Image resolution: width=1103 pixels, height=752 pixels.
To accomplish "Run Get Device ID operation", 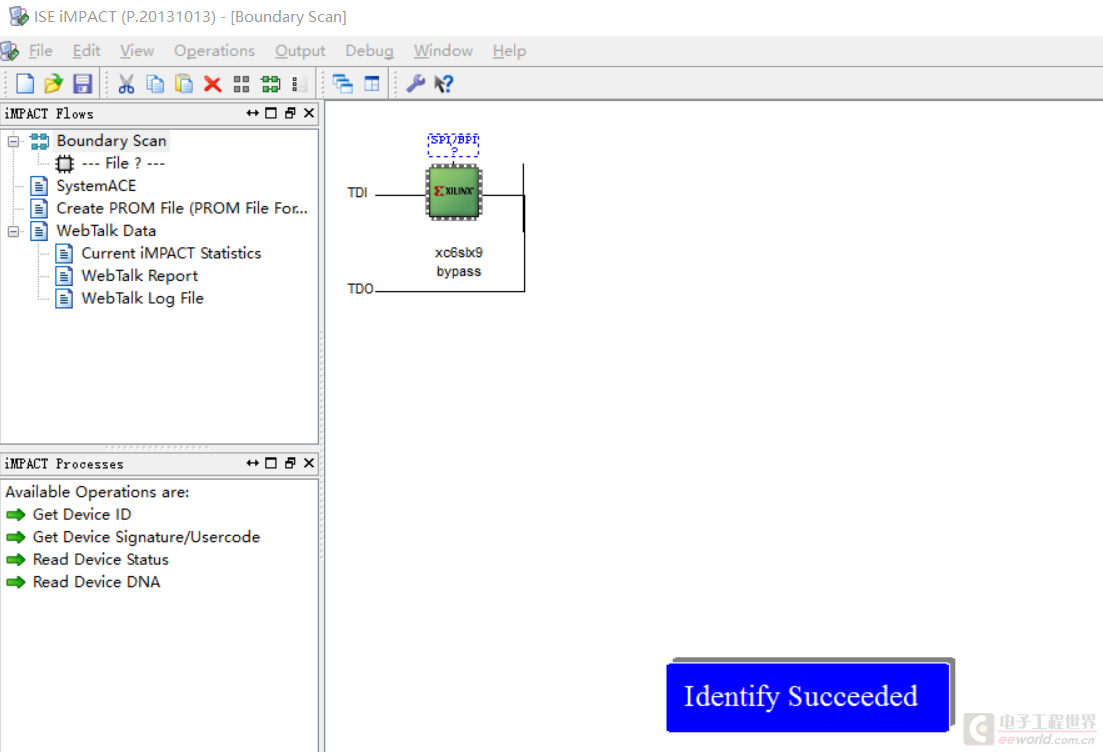I will point(82,515).
